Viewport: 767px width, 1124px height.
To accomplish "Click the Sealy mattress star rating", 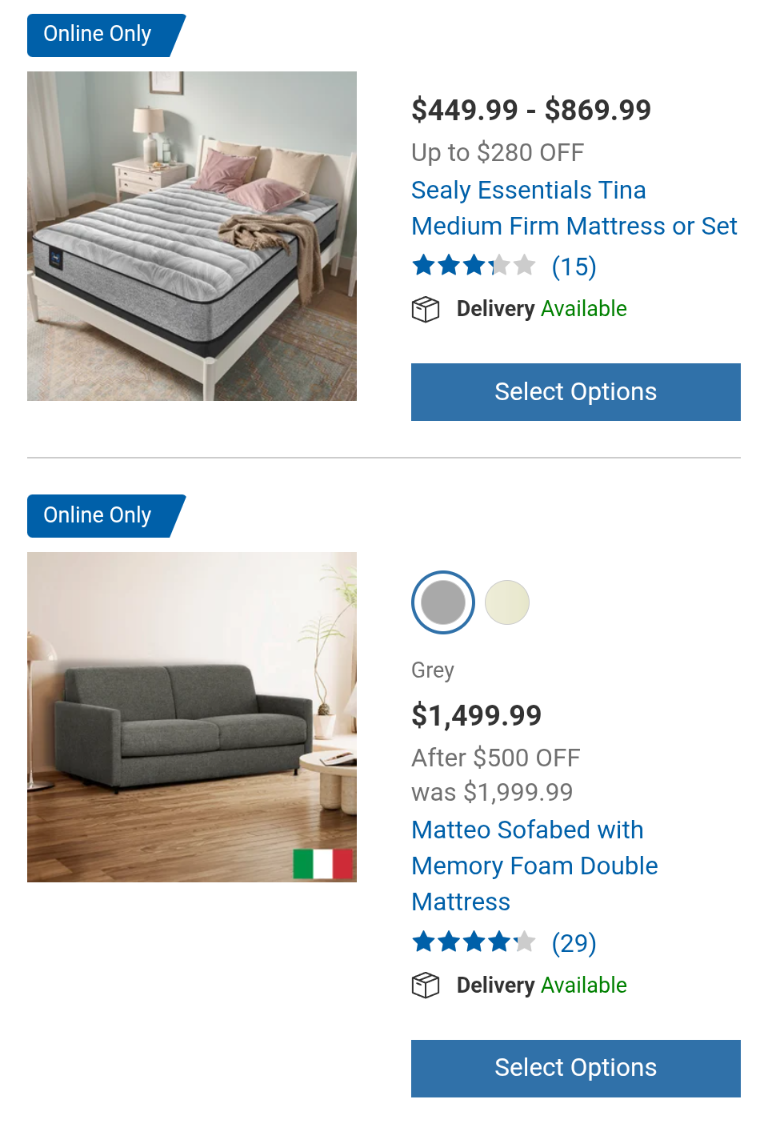I will point(474,266).
